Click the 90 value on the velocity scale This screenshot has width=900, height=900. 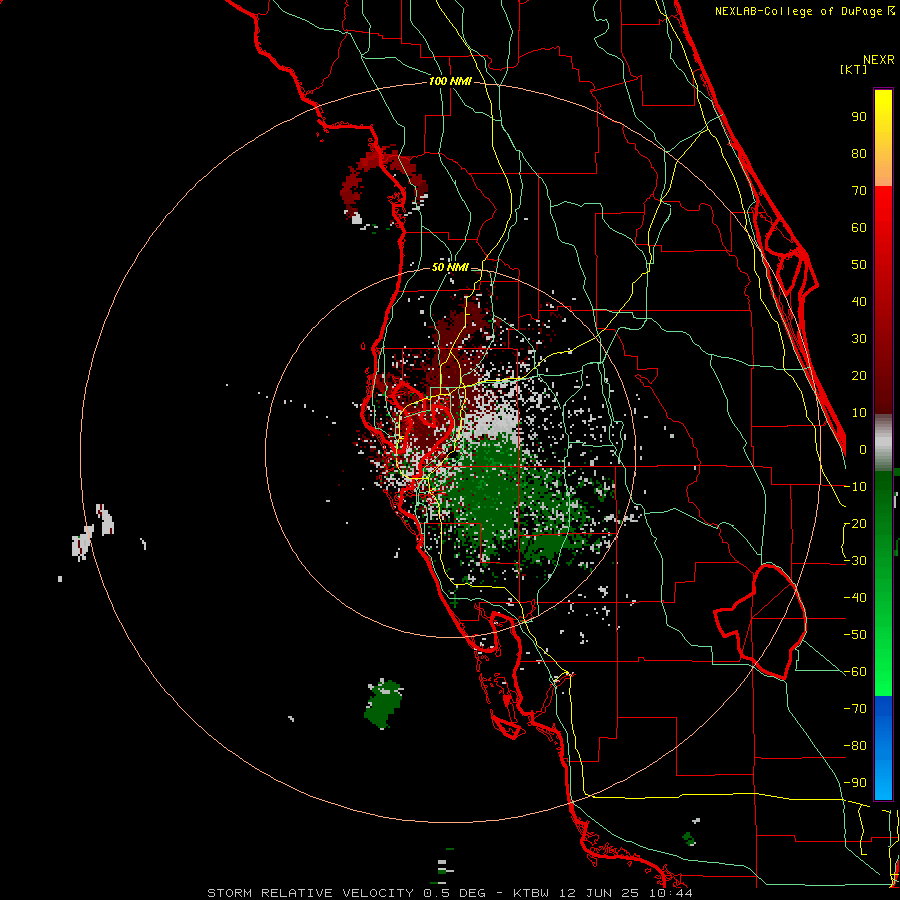[x=859, y=116]
